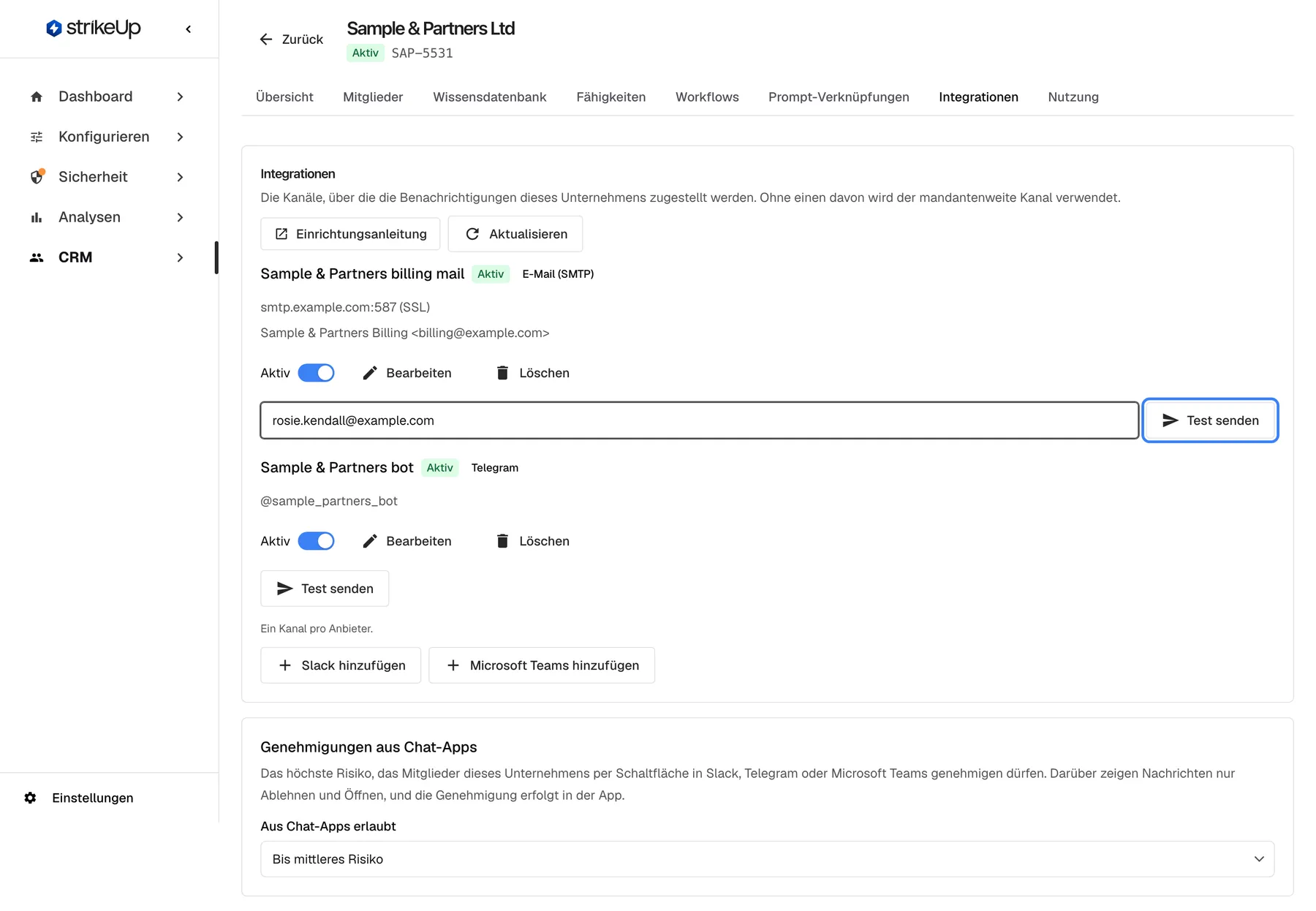Open the Nutzung tab
The width and height of the screenshot is (1316, 911).
tap(1073, 97)
